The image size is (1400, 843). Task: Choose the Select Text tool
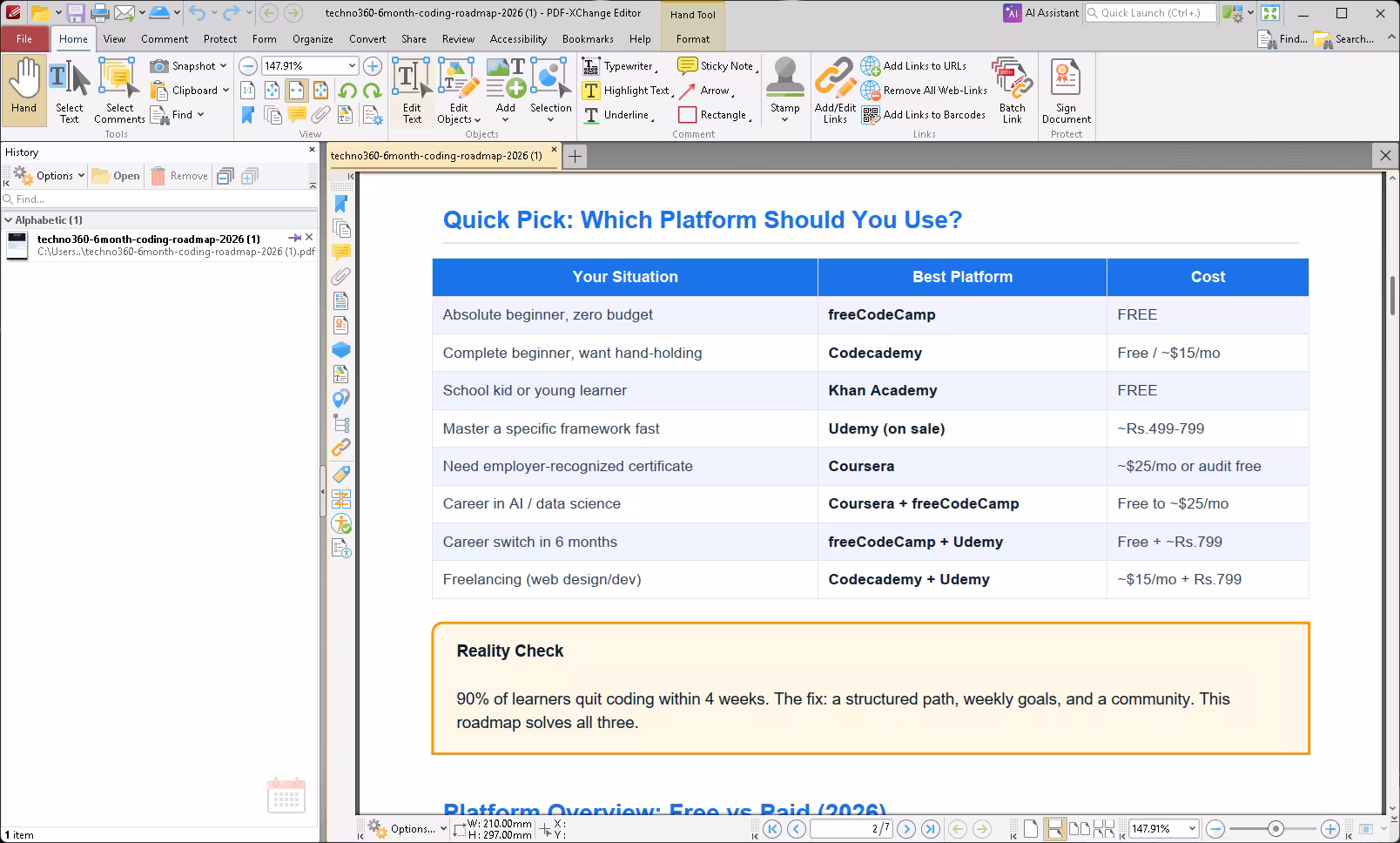[69, 91]
